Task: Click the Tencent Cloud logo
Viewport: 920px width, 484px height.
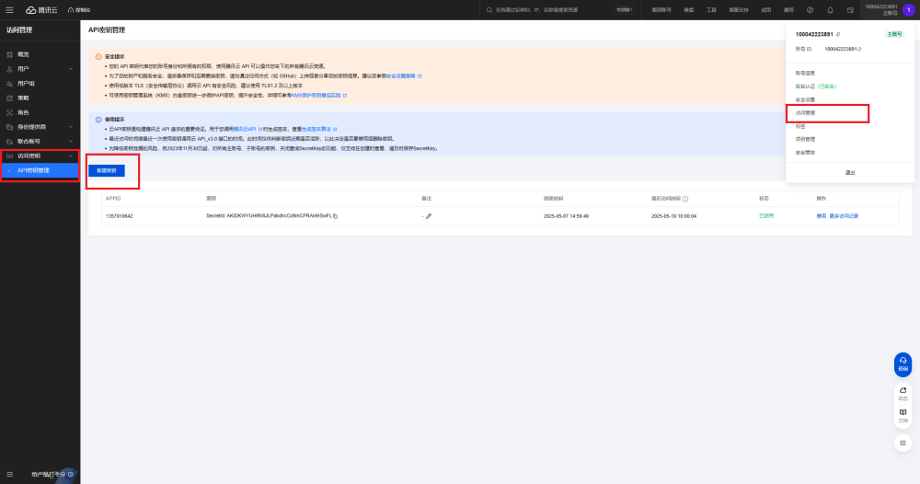Action: click(44, 9)
